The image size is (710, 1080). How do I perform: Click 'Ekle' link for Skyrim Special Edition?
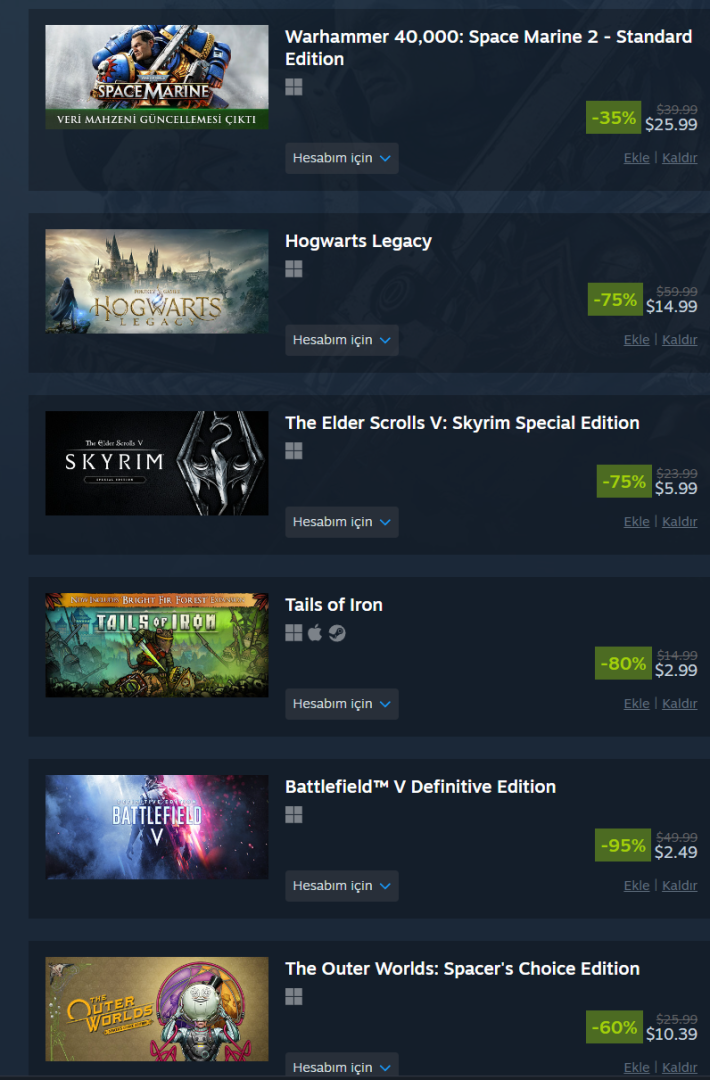pyautogui.click(x=636, y=521)
